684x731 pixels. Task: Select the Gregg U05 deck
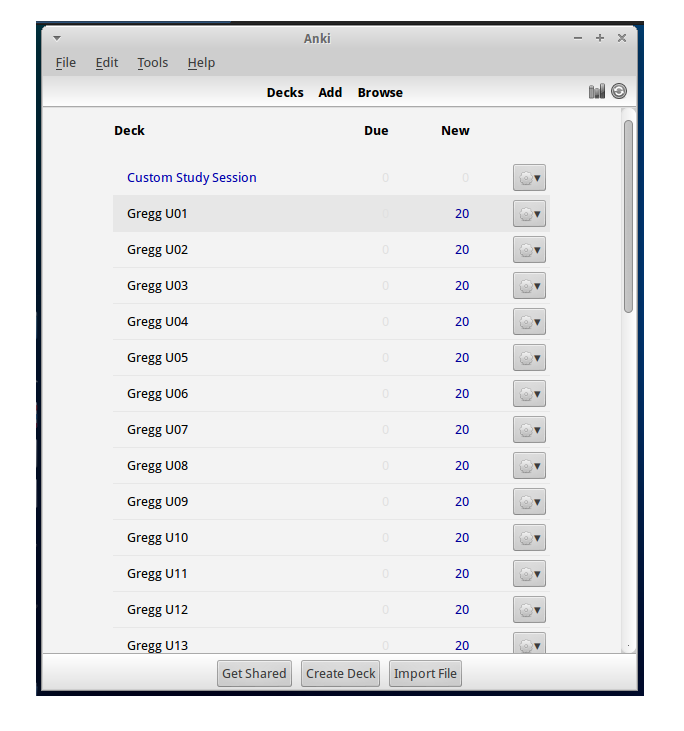point(157,358)
